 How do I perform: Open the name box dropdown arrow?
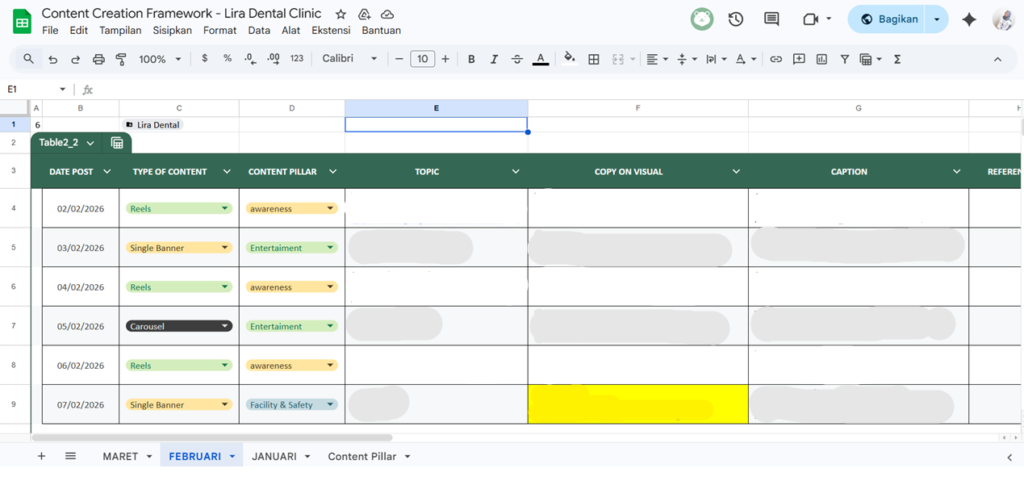[x=63, y=89]
